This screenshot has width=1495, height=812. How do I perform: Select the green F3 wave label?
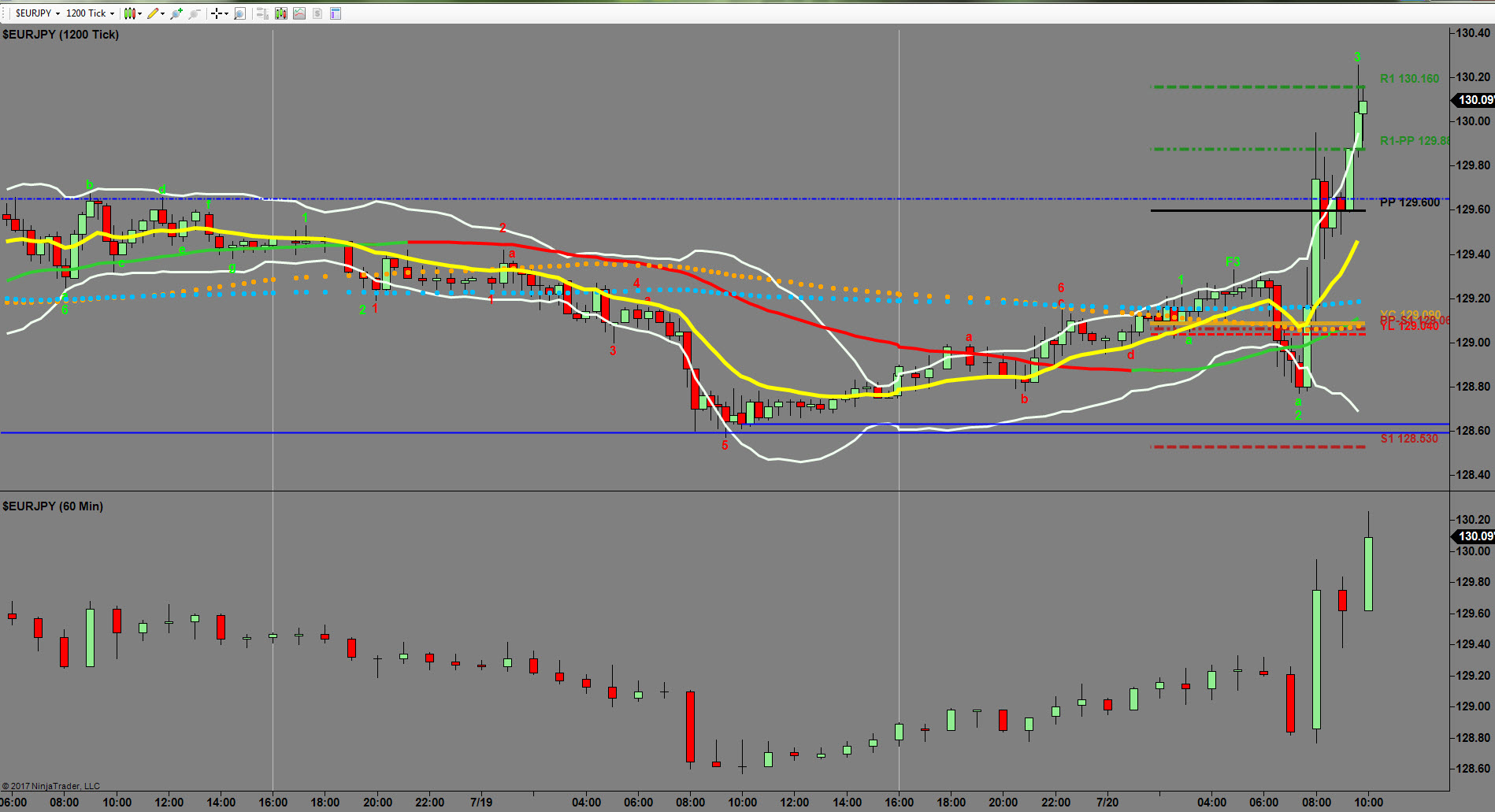coord(1233,261)
